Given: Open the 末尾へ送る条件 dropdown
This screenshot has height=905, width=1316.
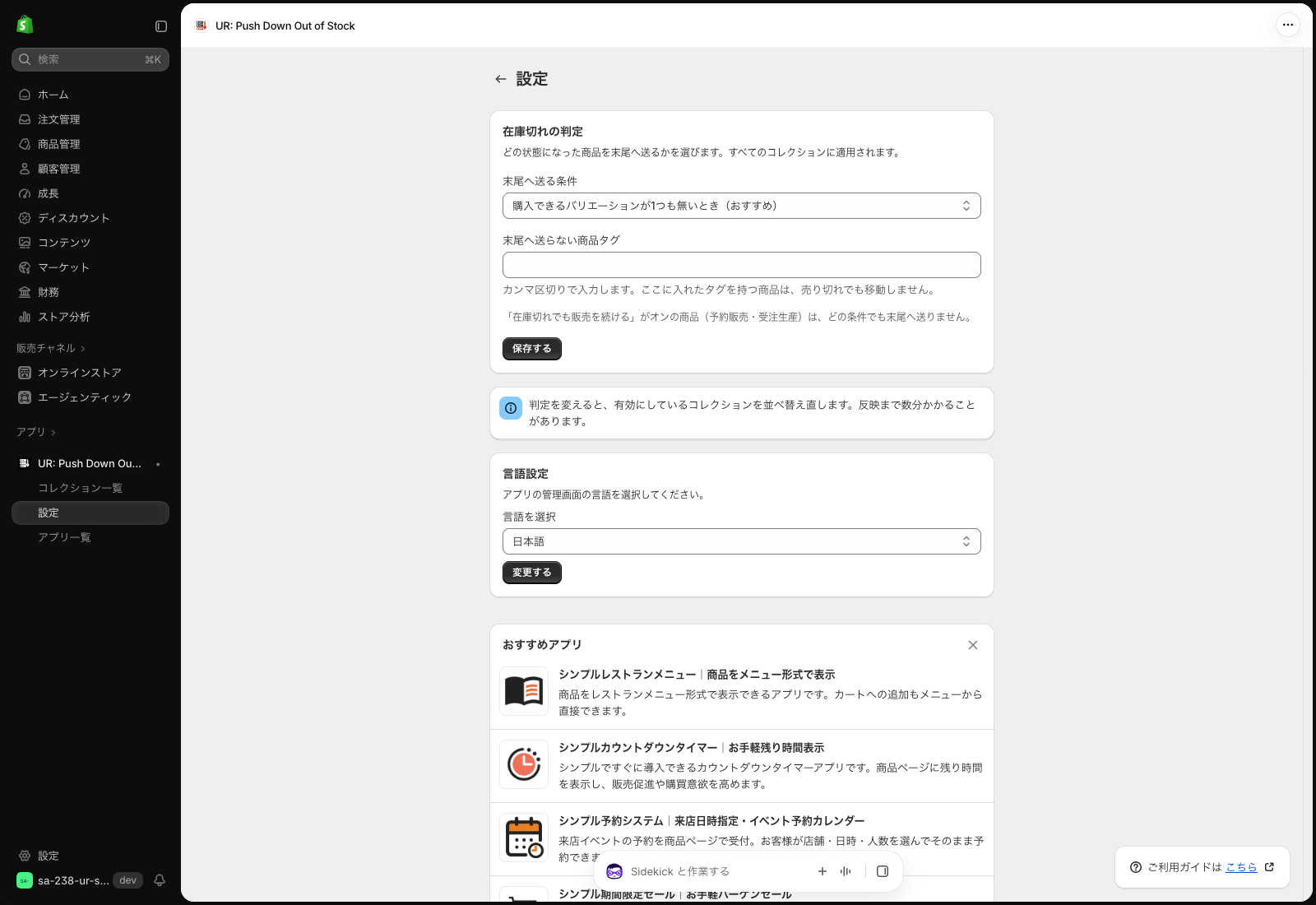Looking at the screenshot, I should point(742,206).
